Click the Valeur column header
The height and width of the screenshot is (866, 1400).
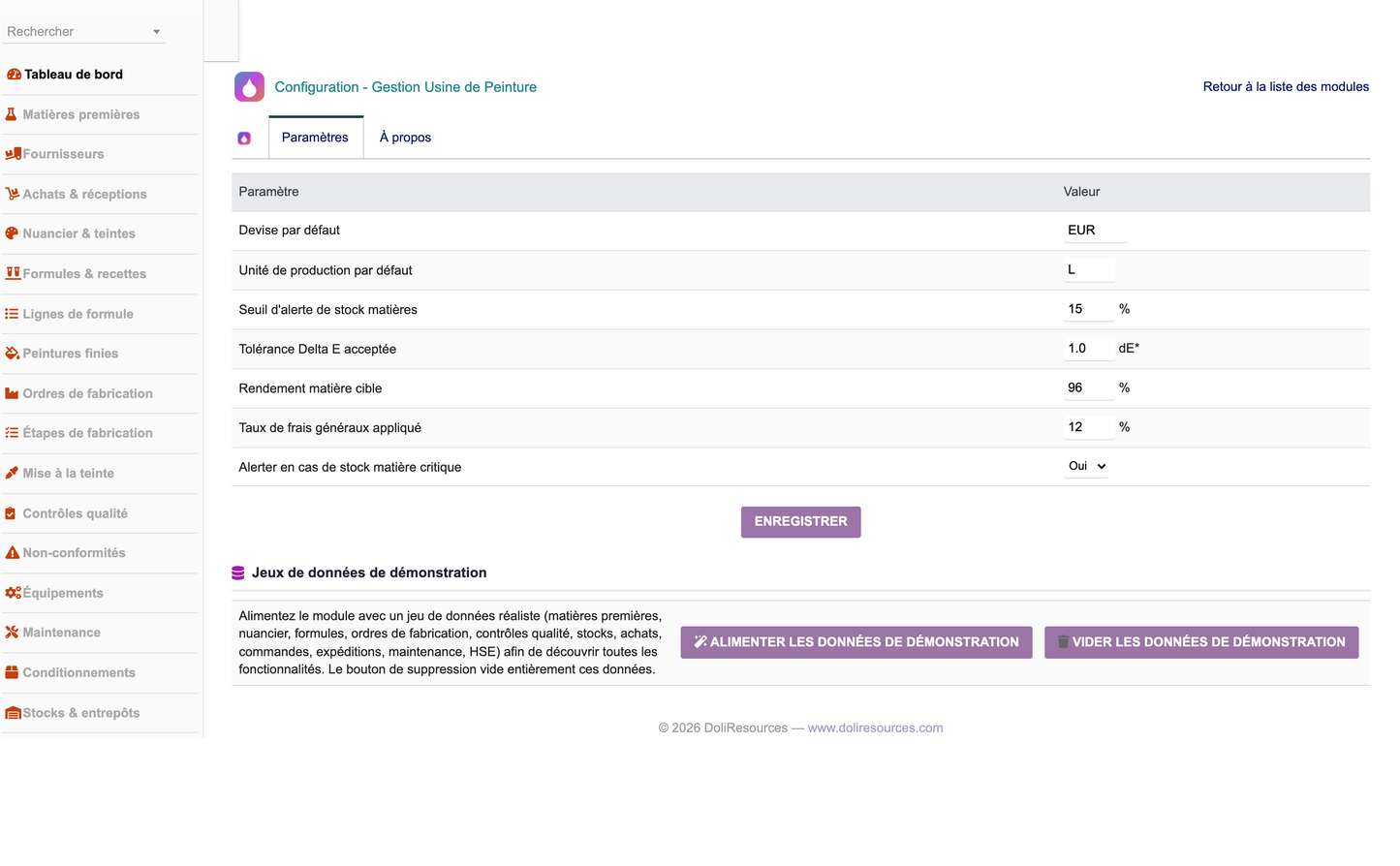coord(1081,192)
